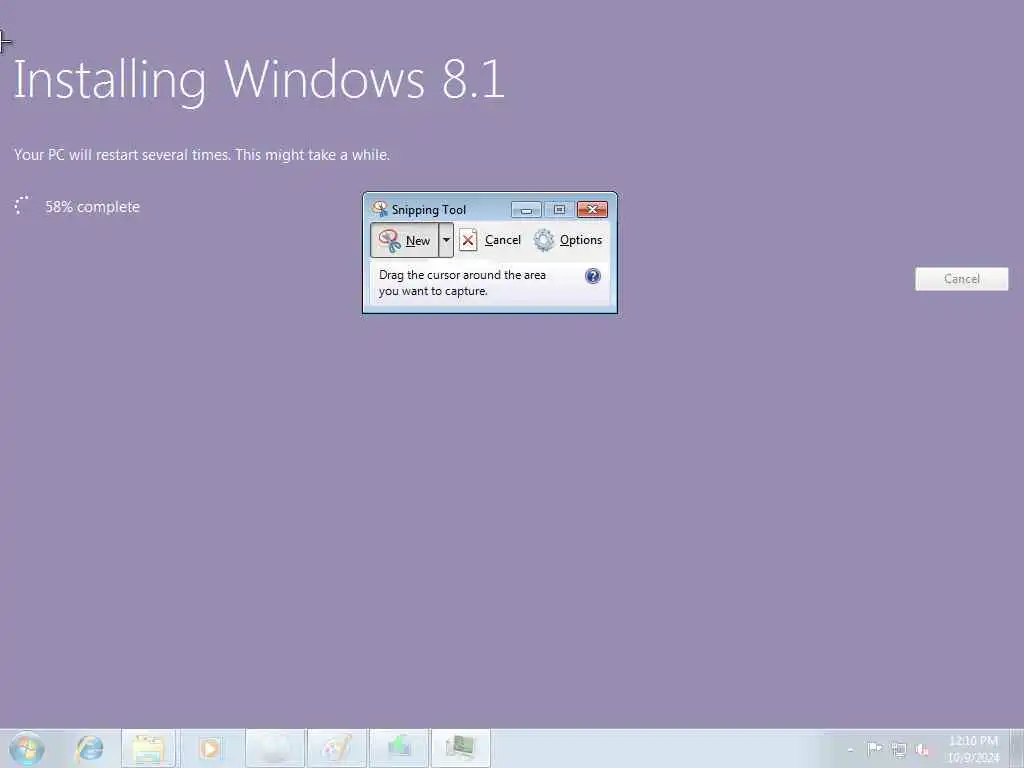
Task: Open Windows Explorer folder icon on taskbar
Action: [148, 748]
